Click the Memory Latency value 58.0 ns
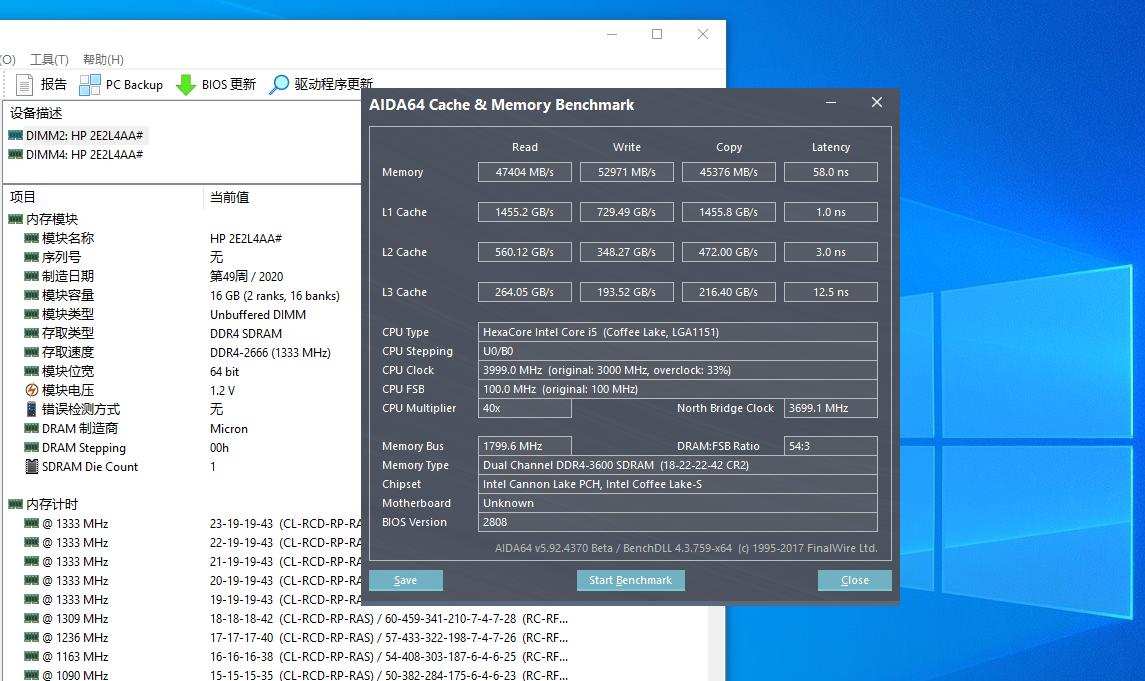Screen dimensions: 1145x681 [831, 172]
